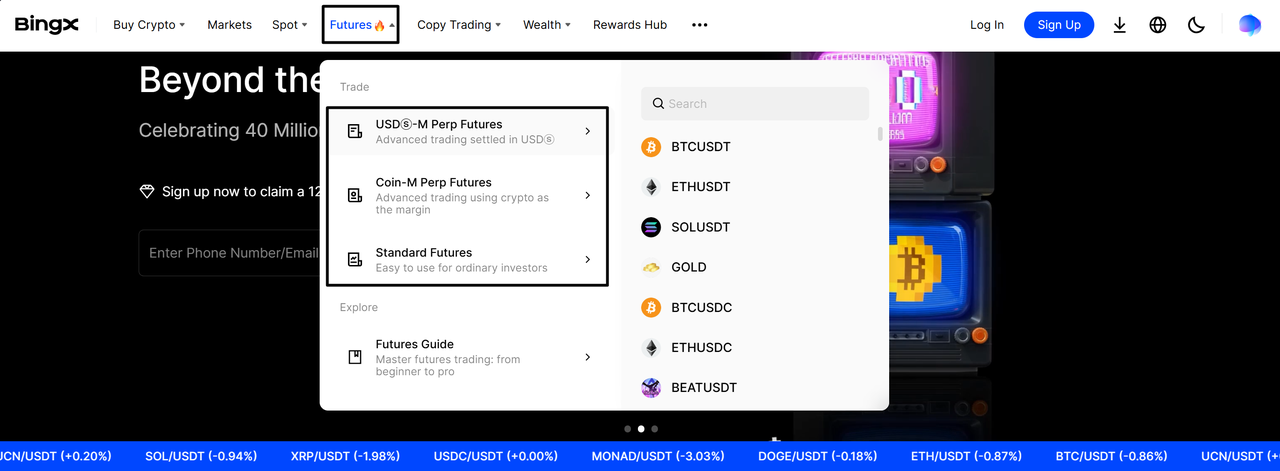Image resolution: width=1280 pixels, height=471 pixels.
Task: Choose Standard Futures from the menu
Action: click(x=467, y=260)
